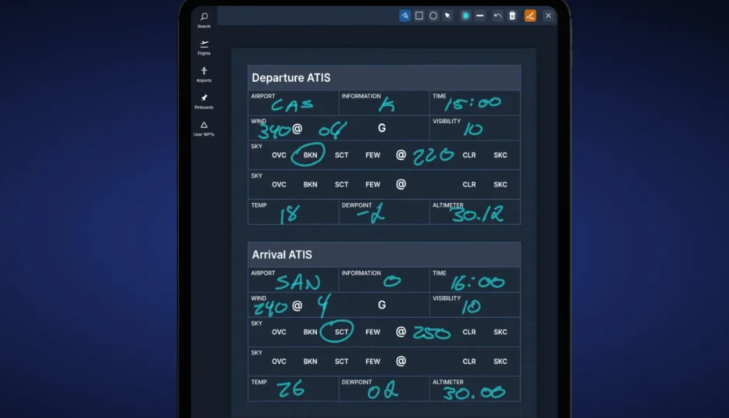The width and height of the screenshot is (729, 418).
Task: Undo the last annotation stroke
Action: click(497, 16)
